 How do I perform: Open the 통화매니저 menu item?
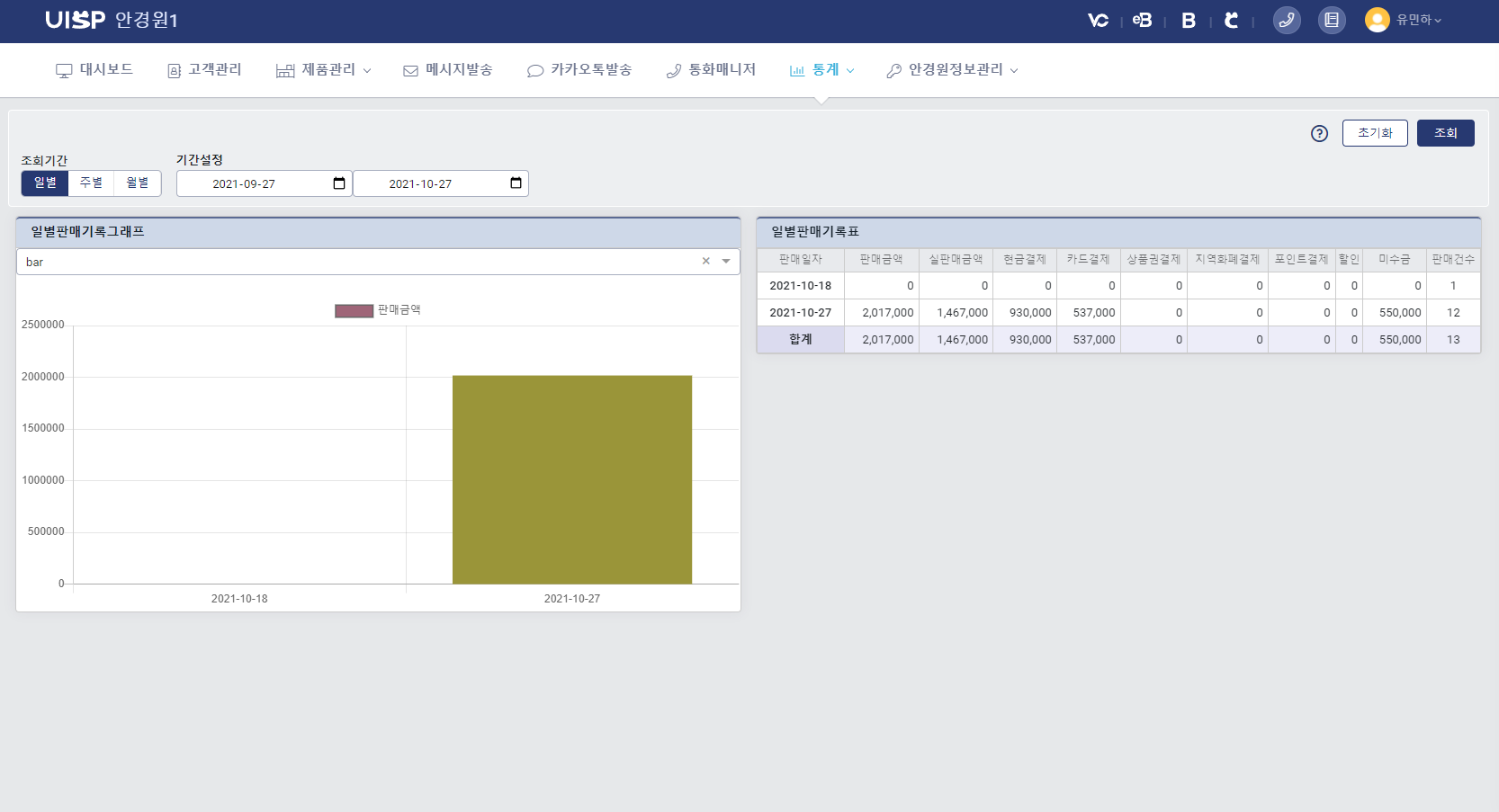[x=712, y=69]
